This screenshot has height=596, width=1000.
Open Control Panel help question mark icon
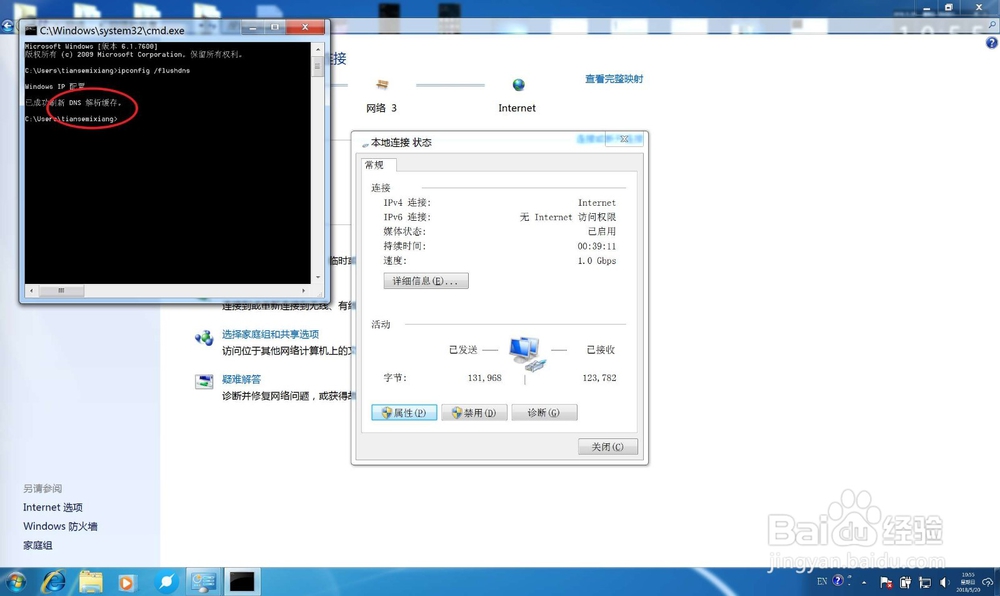pyautogui.click(x=992, y=43)
